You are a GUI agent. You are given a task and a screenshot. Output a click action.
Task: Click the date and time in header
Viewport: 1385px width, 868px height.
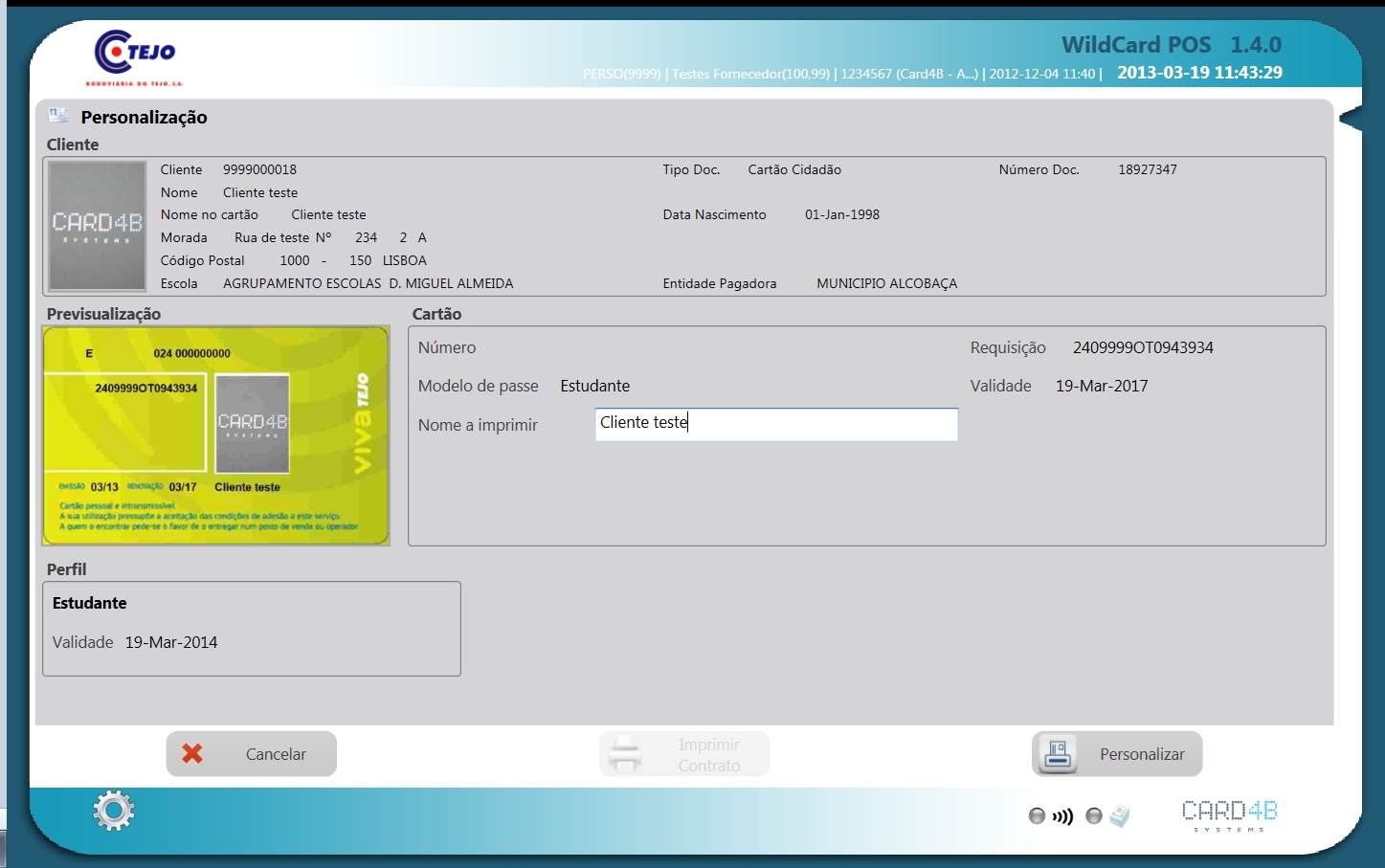click(1199, 73)
